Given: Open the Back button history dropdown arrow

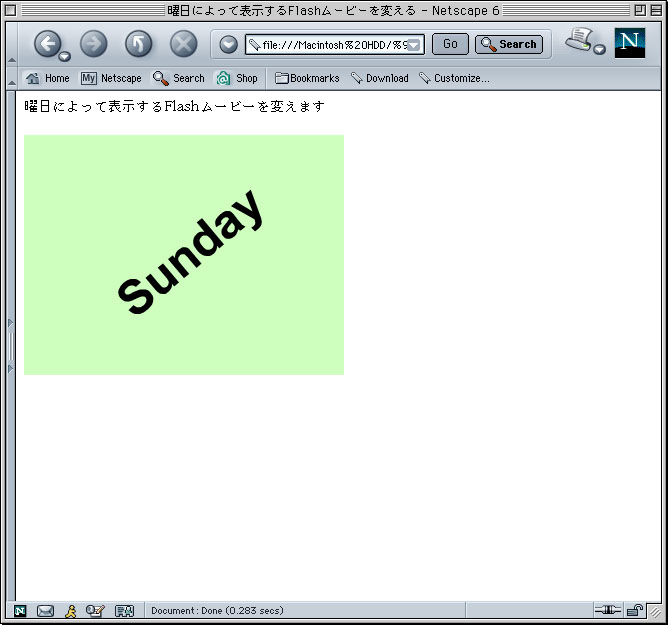Looking at the screenshot, I should tap(64, 56).
